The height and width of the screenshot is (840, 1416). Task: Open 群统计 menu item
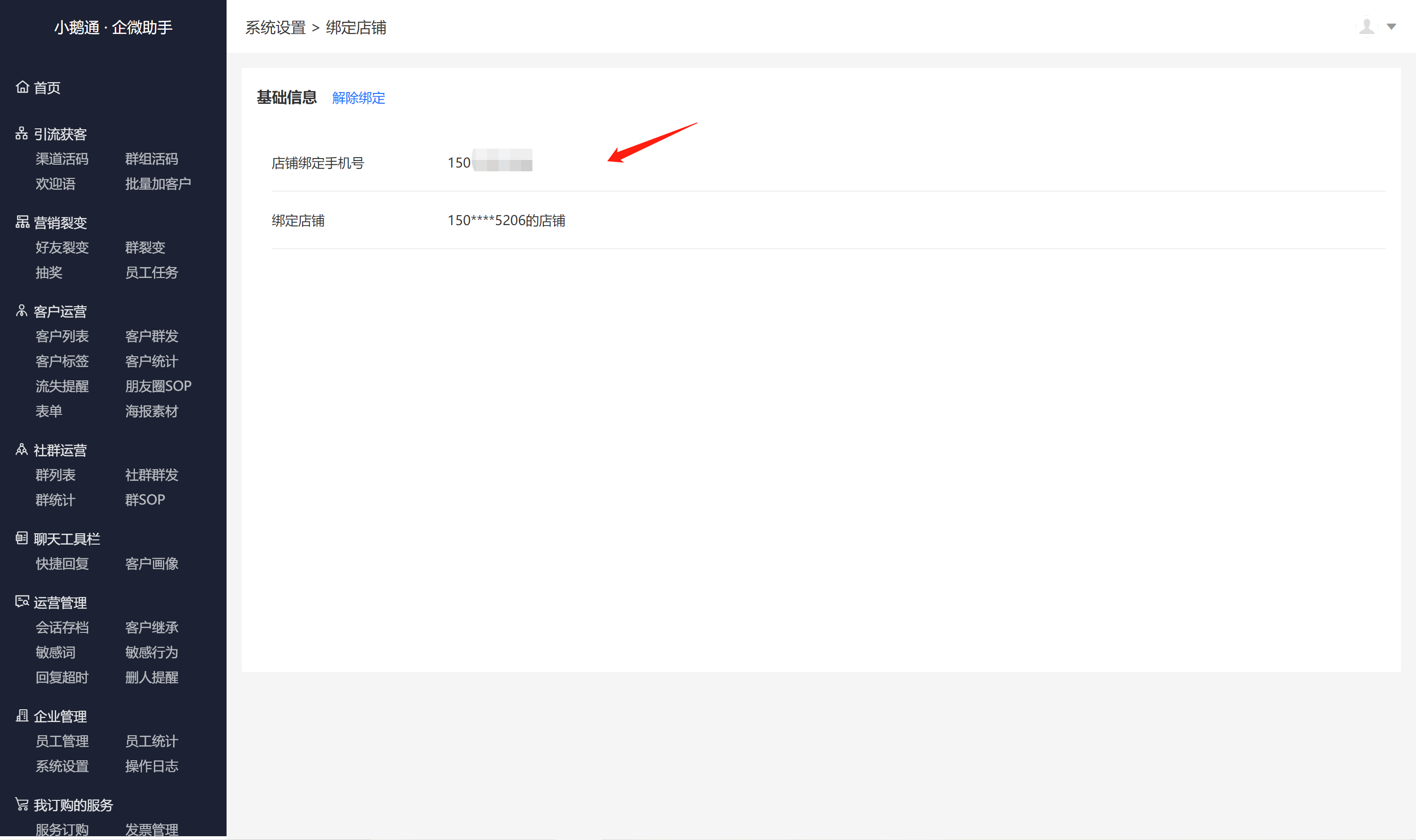click(x=56, y=500)
